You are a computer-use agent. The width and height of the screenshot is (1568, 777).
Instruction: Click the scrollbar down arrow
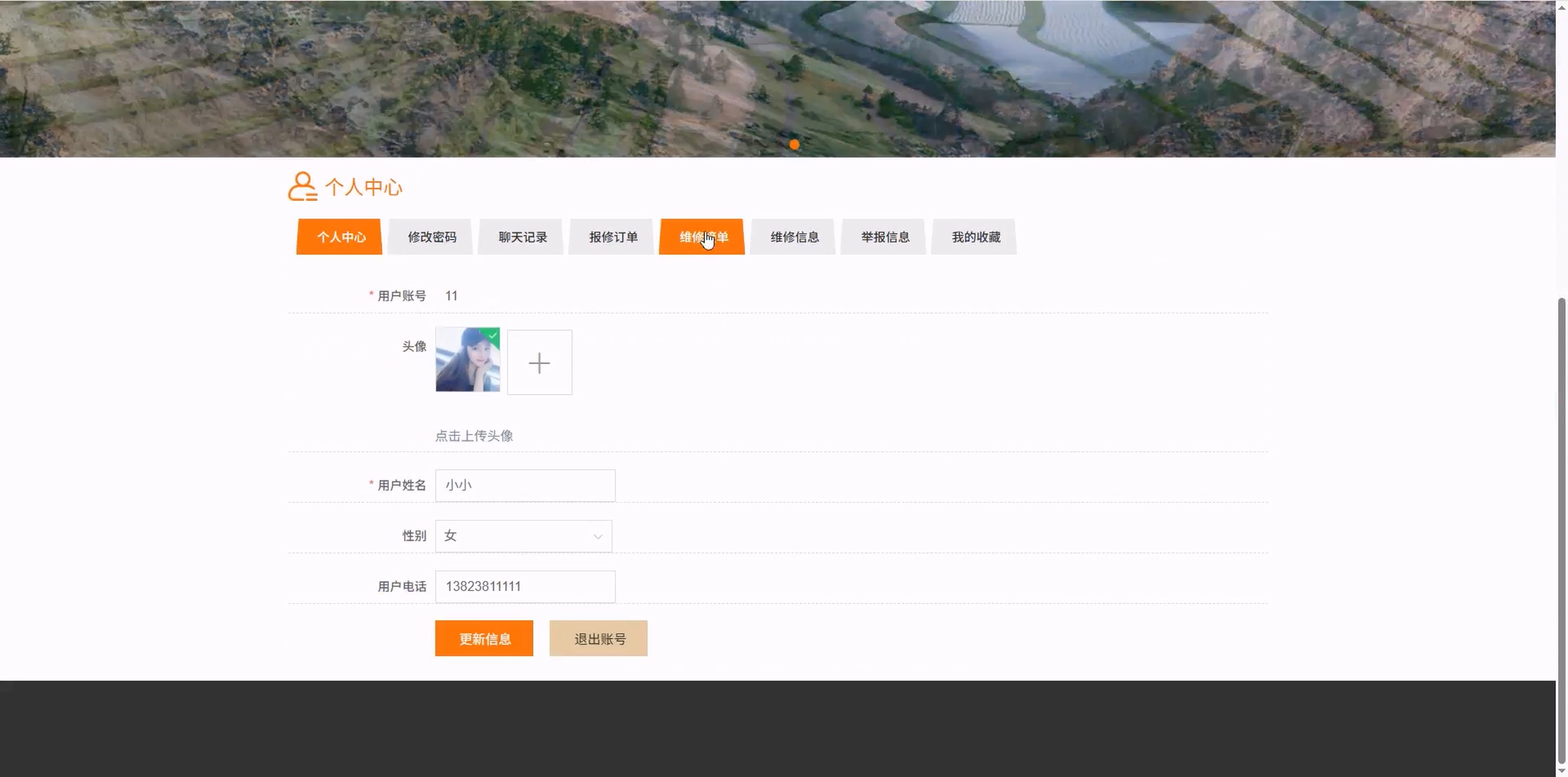tap(1562, 771)
